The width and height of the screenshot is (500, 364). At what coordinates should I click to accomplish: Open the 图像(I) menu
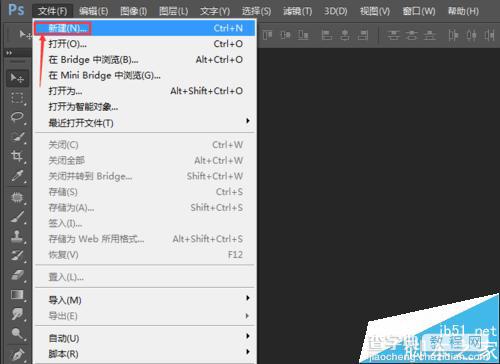click(x=134, y=11)
